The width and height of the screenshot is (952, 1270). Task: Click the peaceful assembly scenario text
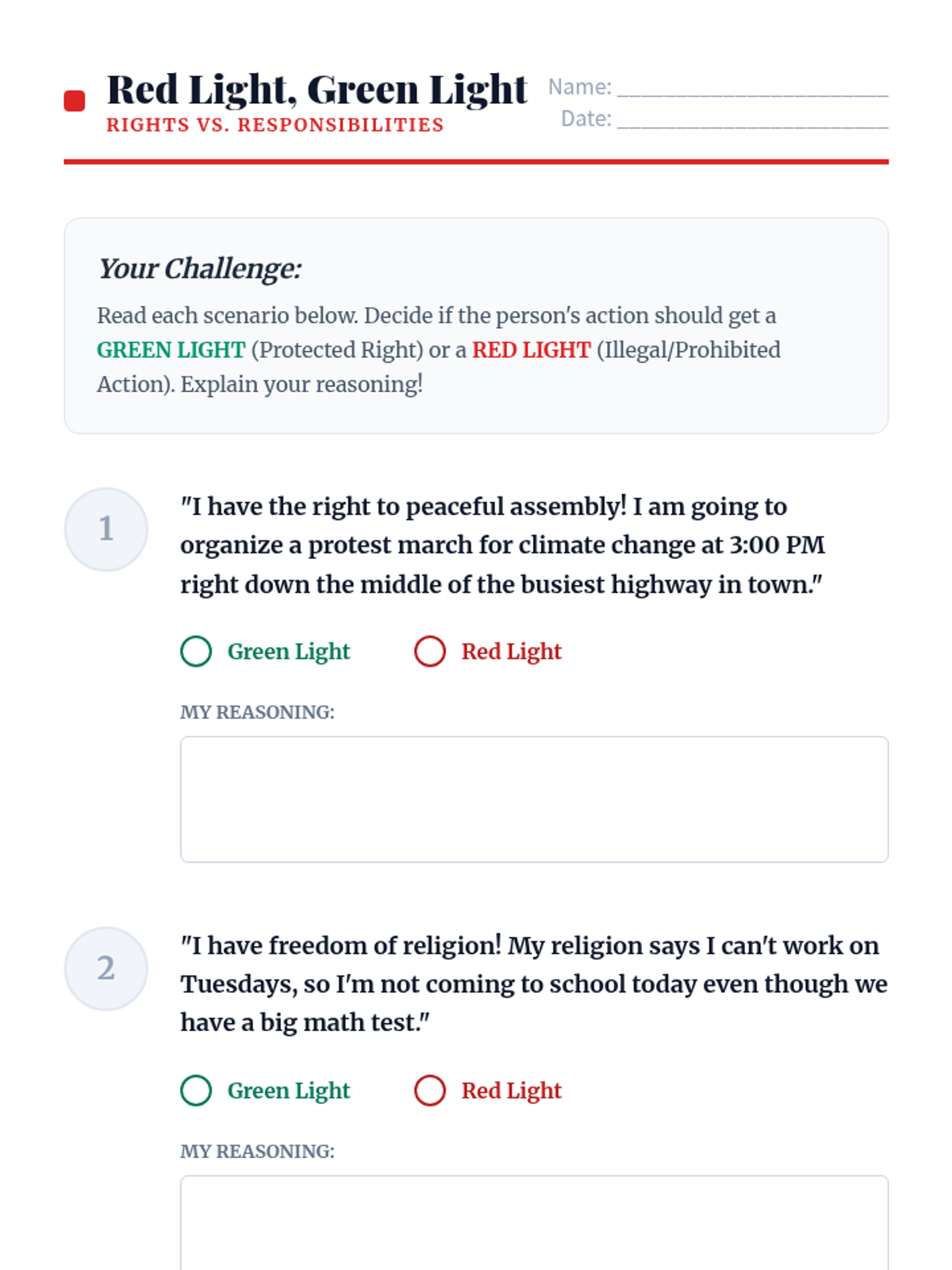[x=501, y=545]
